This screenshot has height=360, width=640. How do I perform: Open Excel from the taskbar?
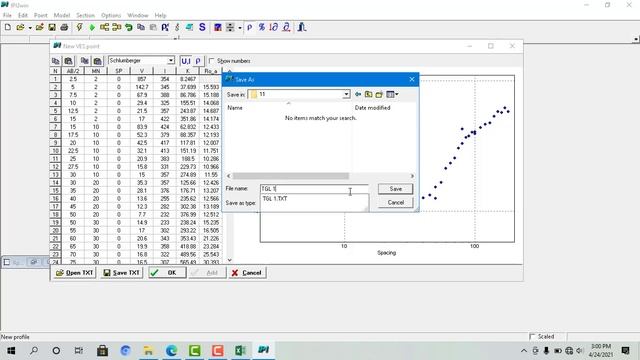(x=240, y=351)
